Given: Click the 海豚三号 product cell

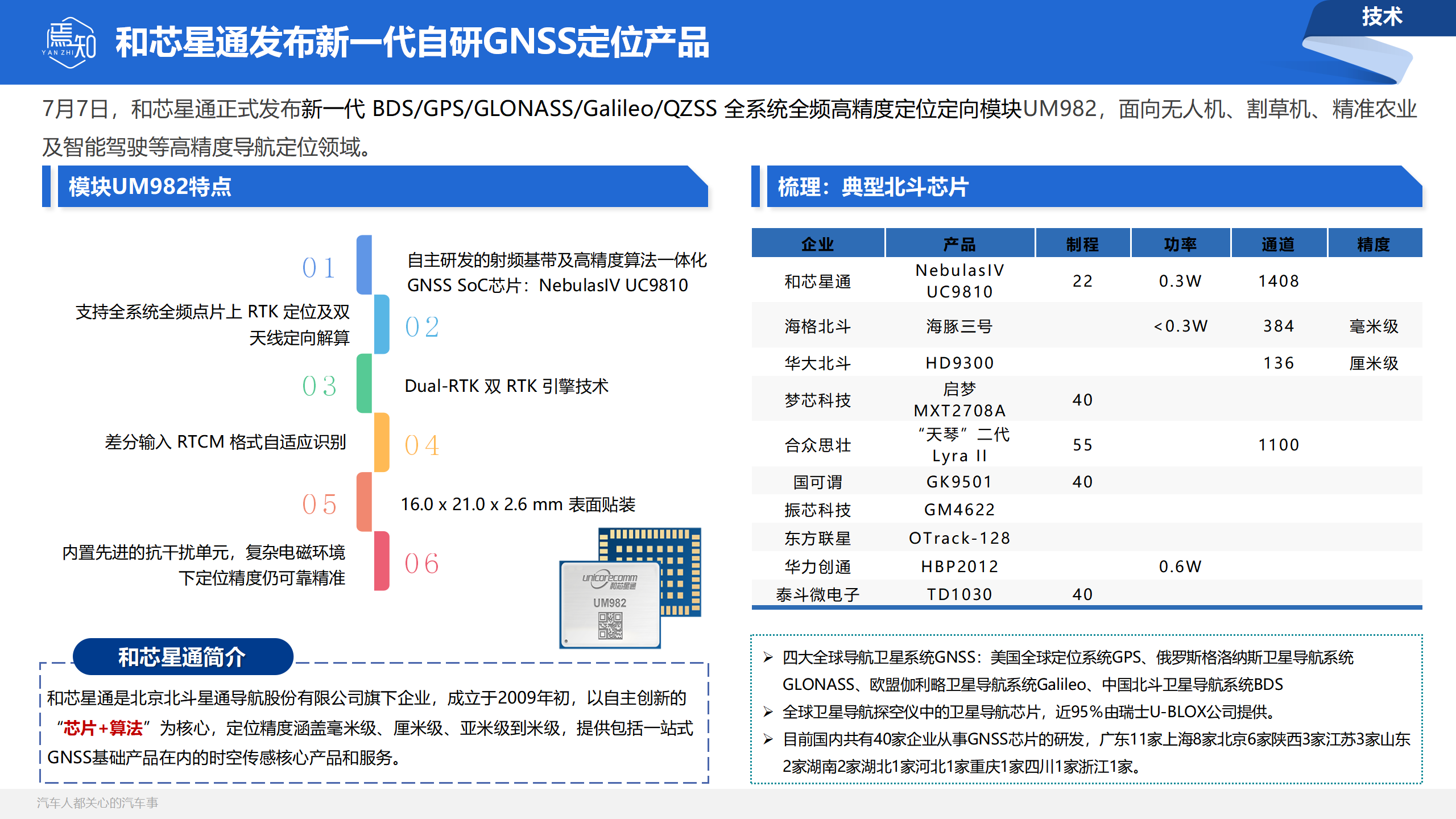Looking at the screenshot, I should pos(959,326).
